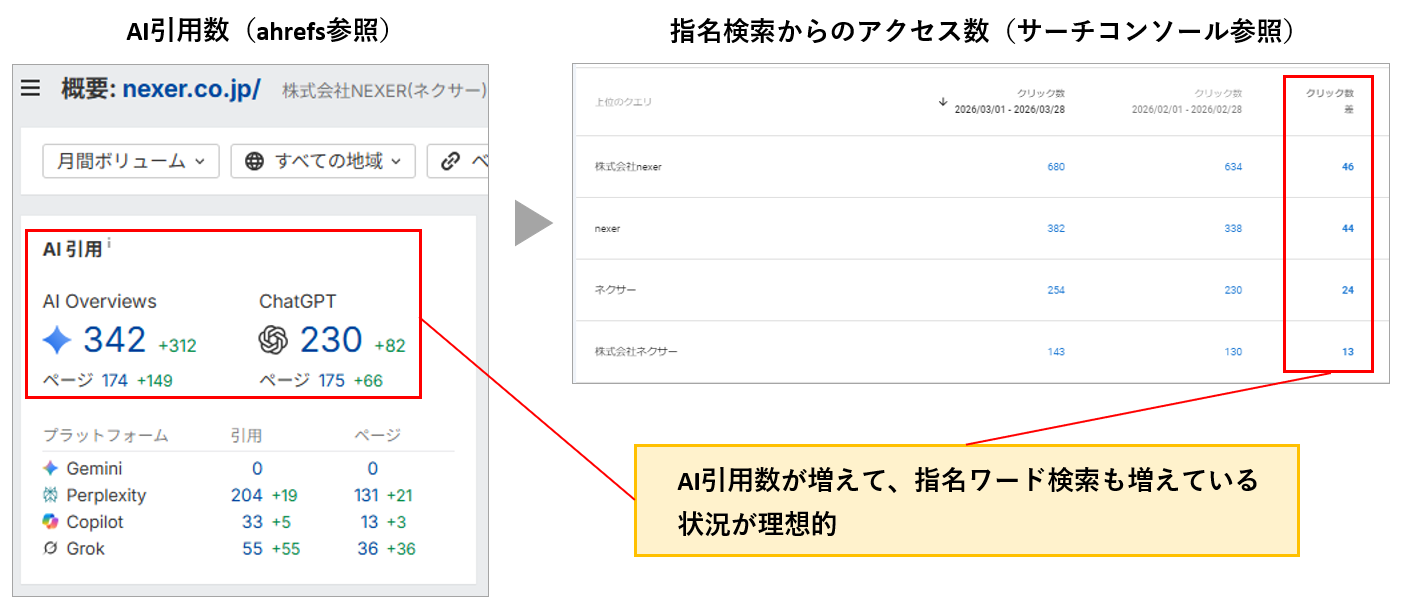Select the Perplexity platform row label
The width and height of the screenshot is (1403, 607).
click(106, 495)
